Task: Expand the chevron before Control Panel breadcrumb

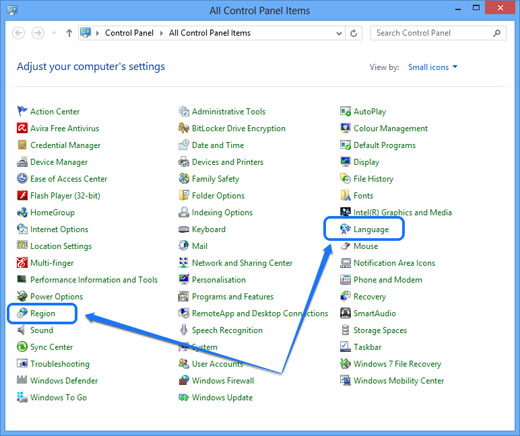Action: [x=98, y=33]
